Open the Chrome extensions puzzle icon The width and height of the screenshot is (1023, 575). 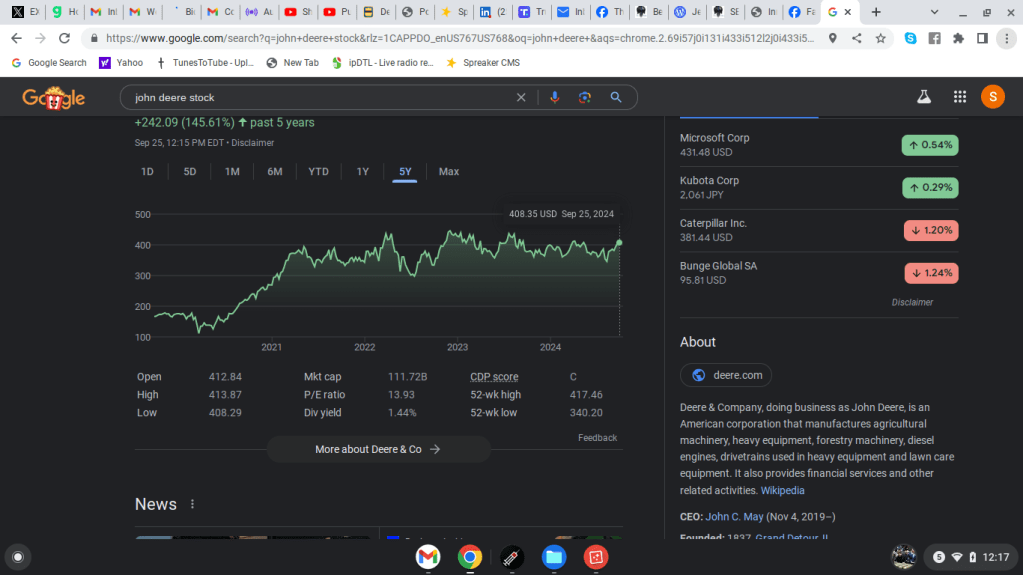(x=958, y=38)
